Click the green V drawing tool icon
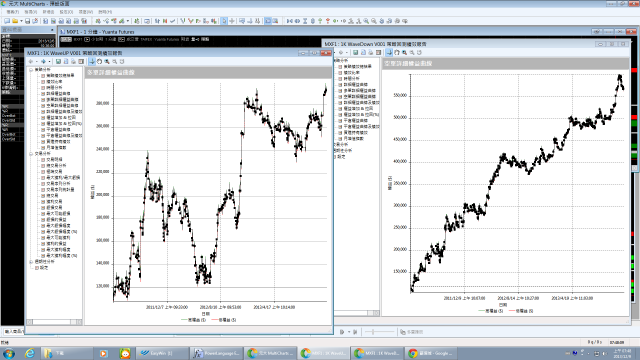The height and width of the screenshot is (360, 640). coord(182,21)
